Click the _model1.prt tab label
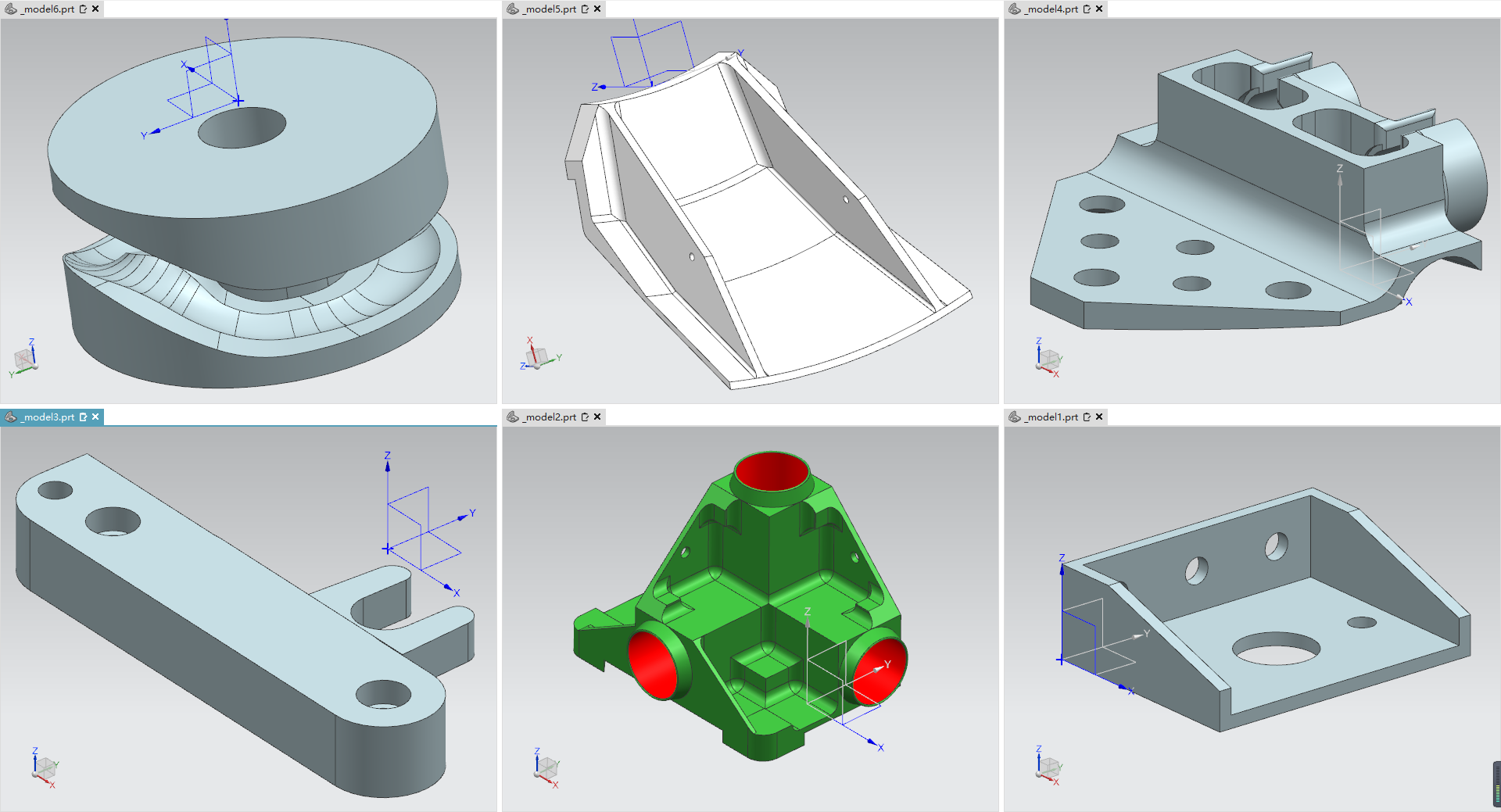Screen dimensions: 1501x812 pyautogui.click(x=1051, y=417)
